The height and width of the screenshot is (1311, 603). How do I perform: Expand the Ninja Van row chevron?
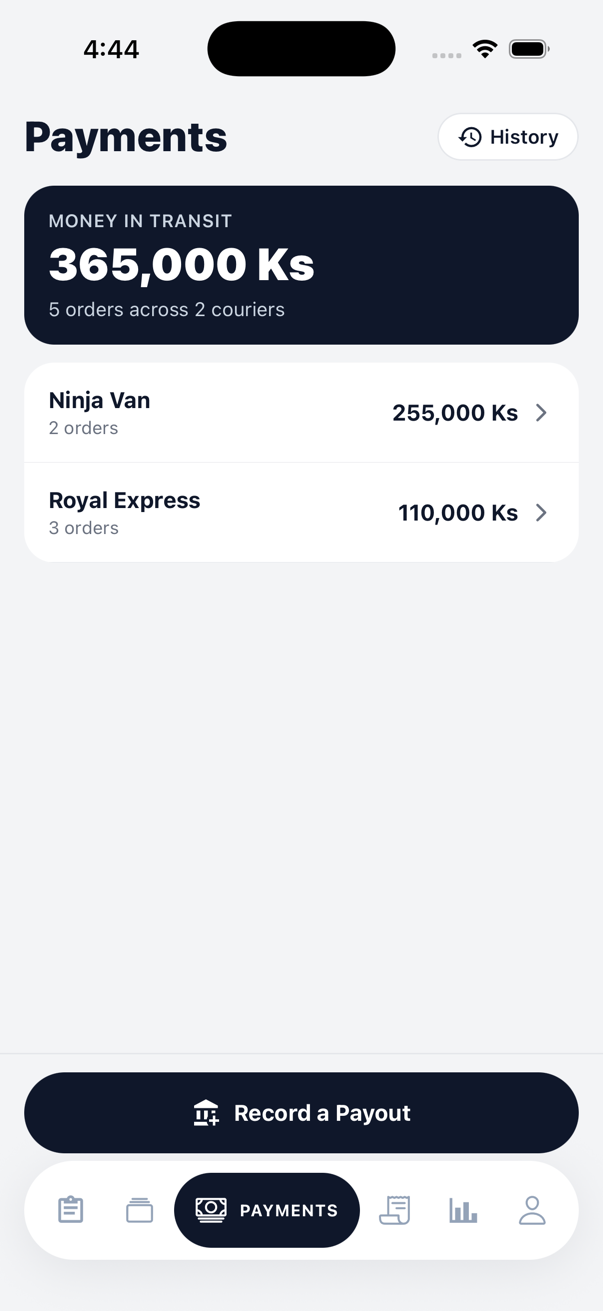click(x=541, y=412)
